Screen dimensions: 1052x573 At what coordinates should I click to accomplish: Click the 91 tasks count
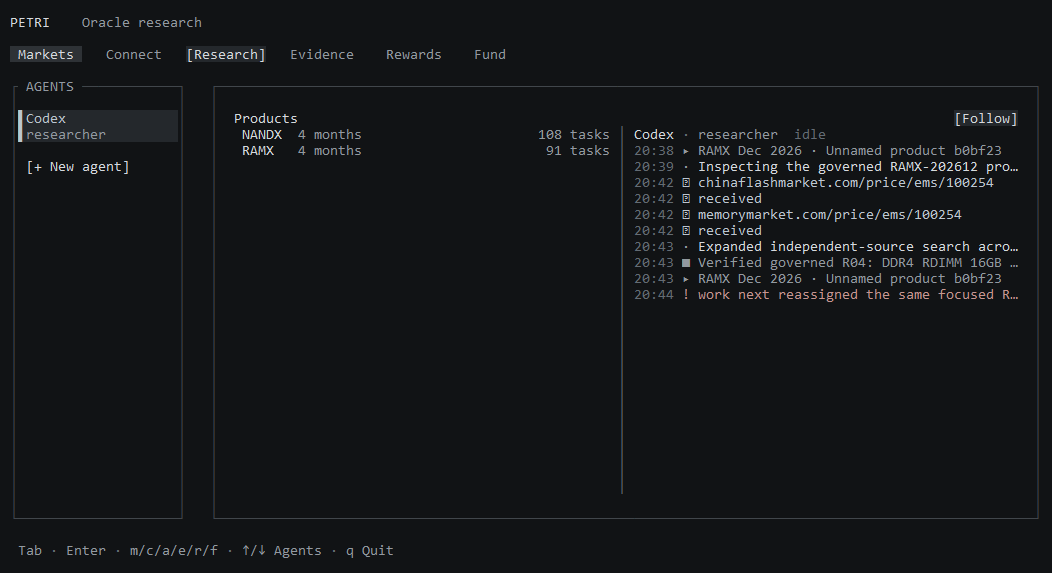pos(578,151)
